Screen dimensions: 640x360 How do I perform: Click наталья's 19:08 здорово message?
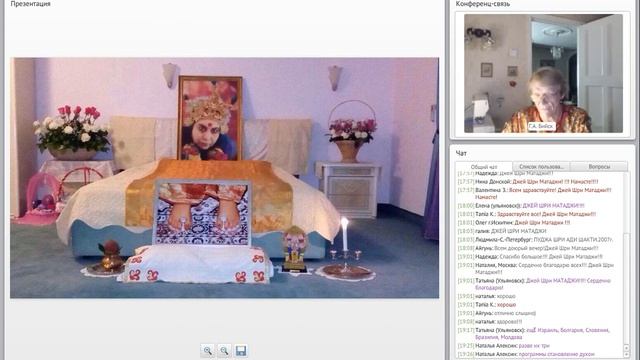pyautogui.click(x=490, y=322)
